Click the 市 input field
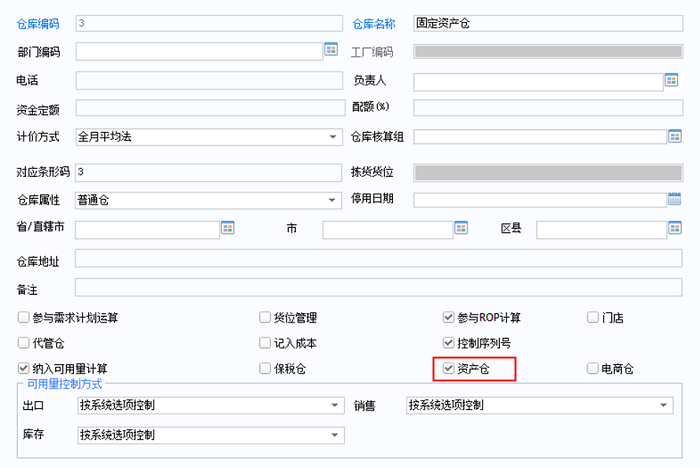 388,230
